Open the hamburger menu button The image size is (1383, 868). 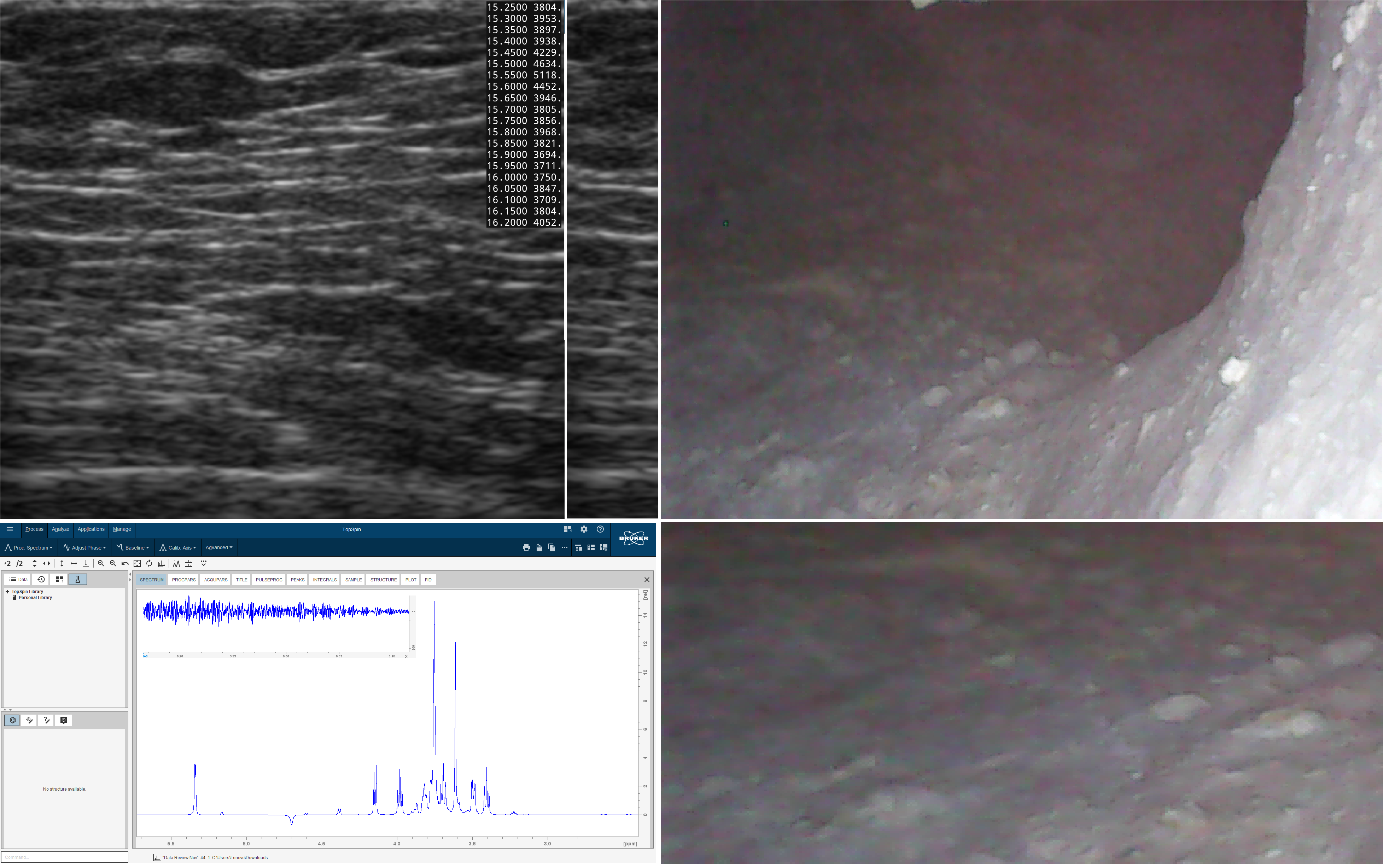point(10,529)
